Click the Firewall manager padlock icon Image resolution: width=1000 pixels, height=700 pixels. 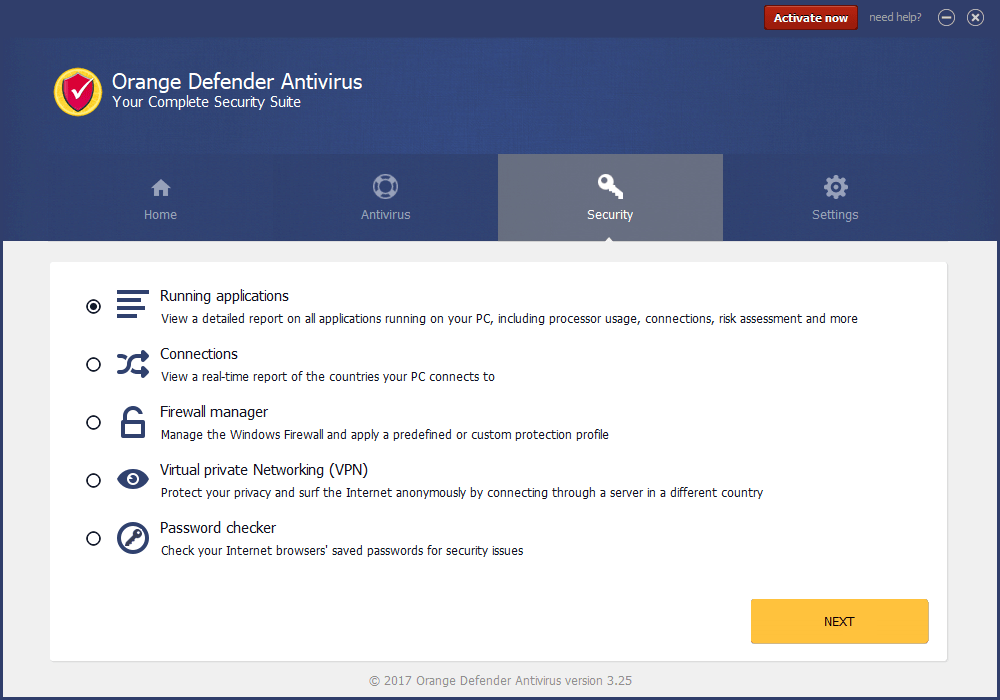click(x=132, y=422)
